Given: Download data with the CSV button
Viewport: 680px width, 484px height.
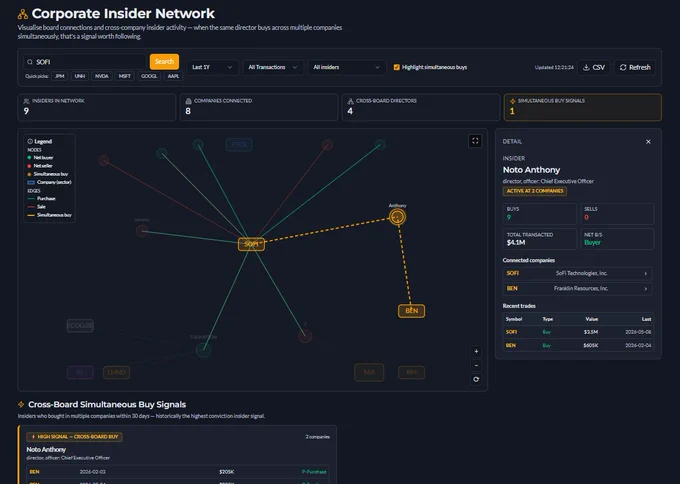Looking at the screenshot, I should (593, 67).
